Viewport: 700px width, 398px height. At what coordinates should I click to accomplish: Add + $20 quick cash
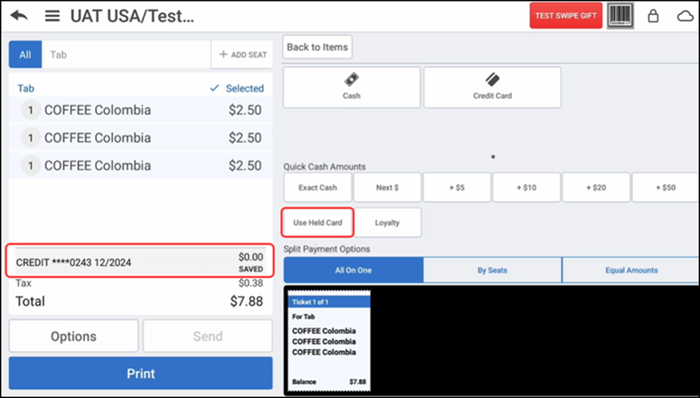tap(596, 187)
